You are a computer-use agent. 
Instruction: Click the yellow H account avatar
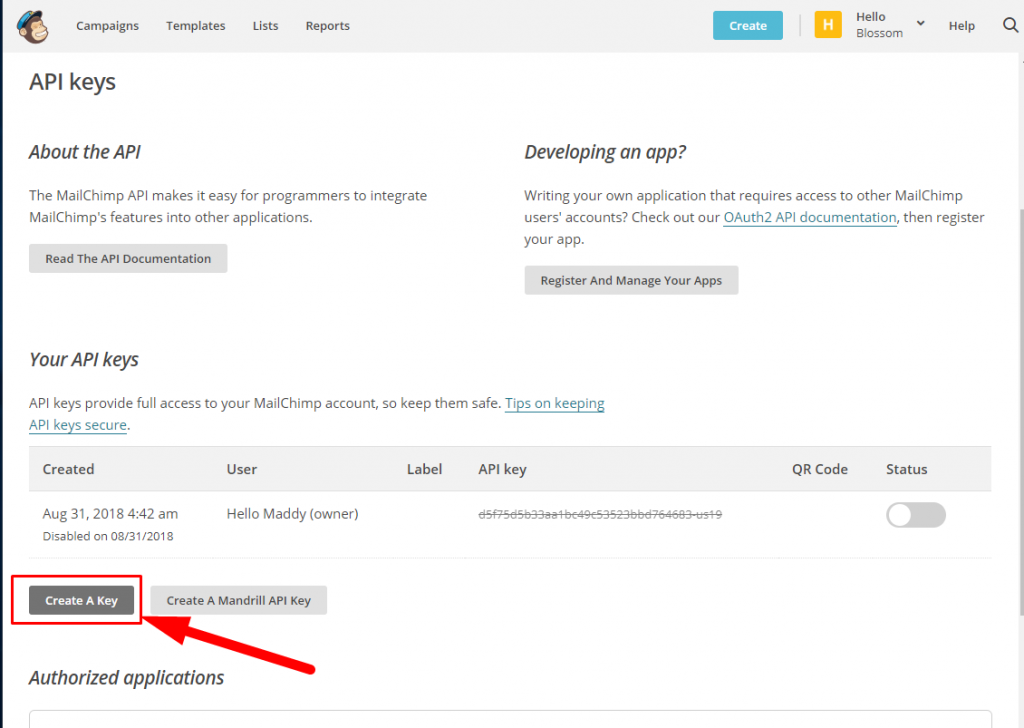point(827,25)
